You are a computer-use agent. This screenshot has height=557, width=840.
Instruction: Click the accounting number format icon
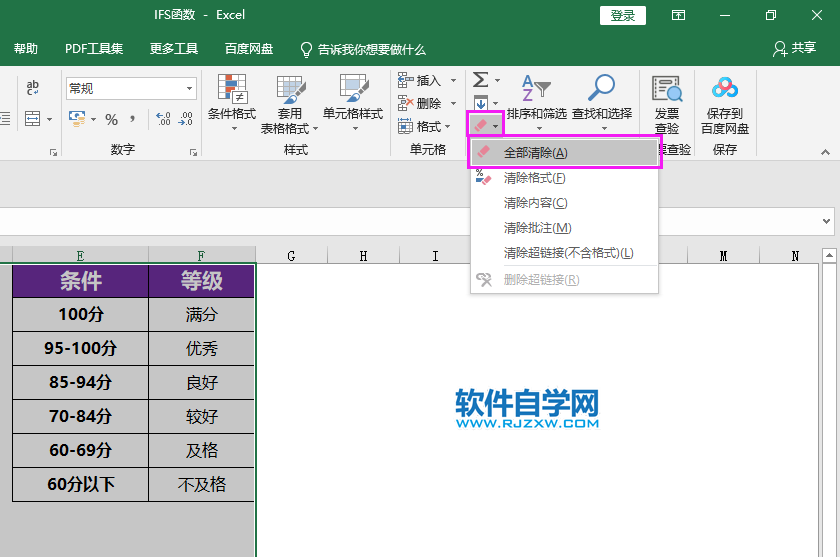[78, 118]
